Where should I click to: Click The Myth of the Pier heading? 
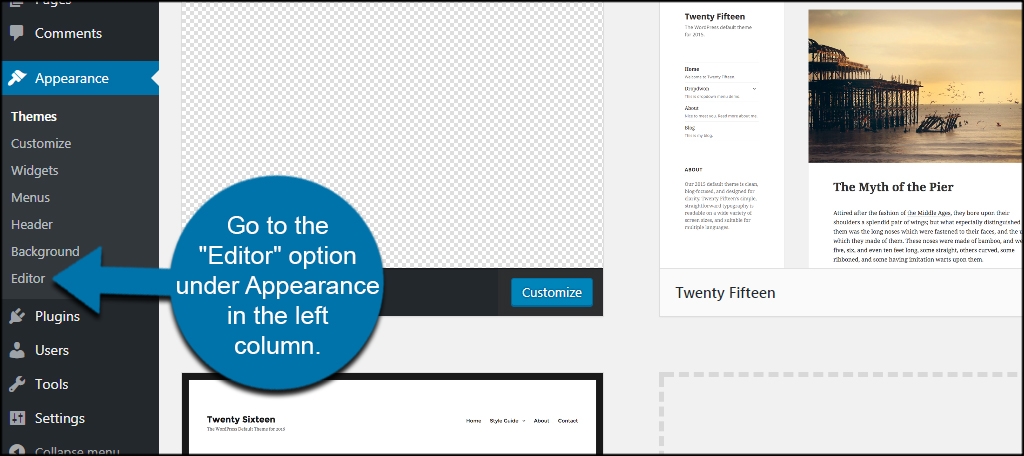tap(893, 187)
